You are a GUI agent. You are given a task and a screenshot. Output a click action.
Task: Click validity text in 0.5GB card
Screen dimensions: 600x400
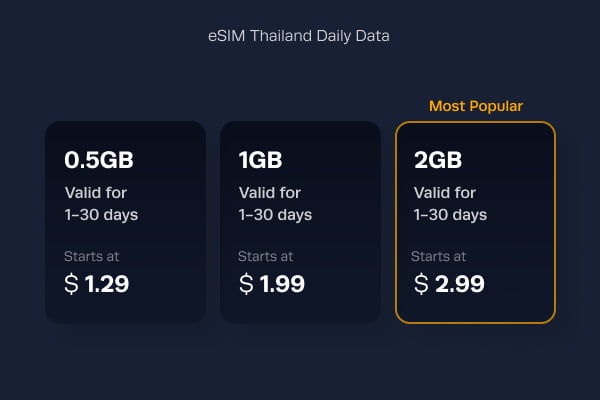(101, 204)
